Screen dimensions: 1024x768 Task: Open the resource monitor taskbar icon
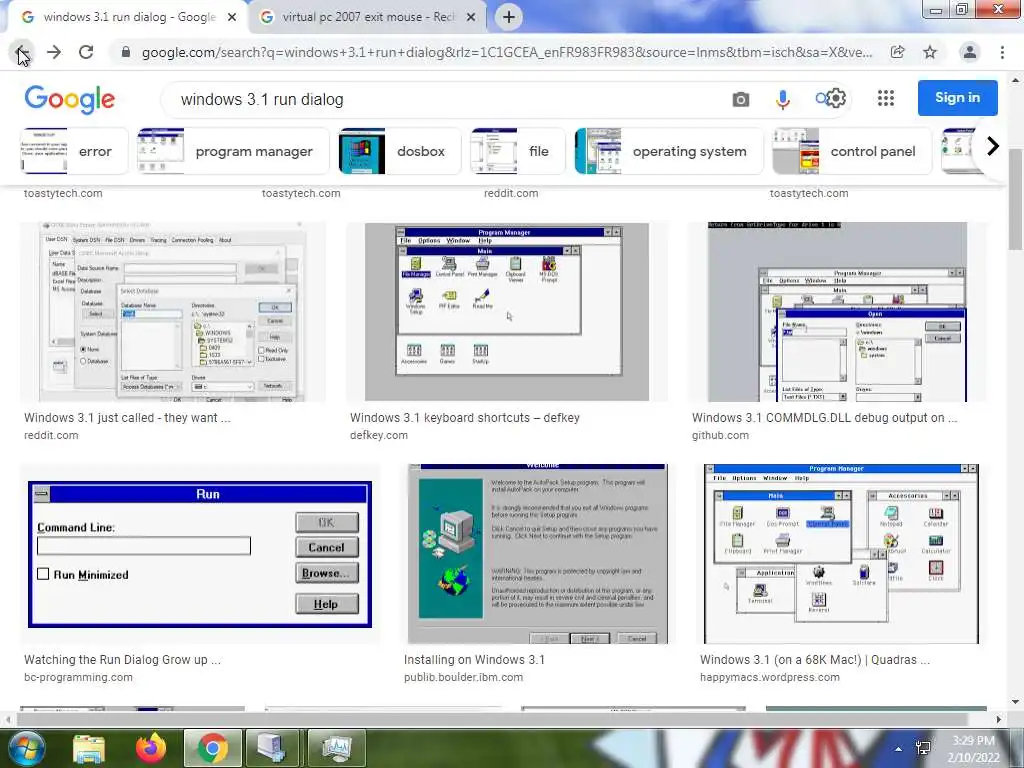click(x=336, y=748)
